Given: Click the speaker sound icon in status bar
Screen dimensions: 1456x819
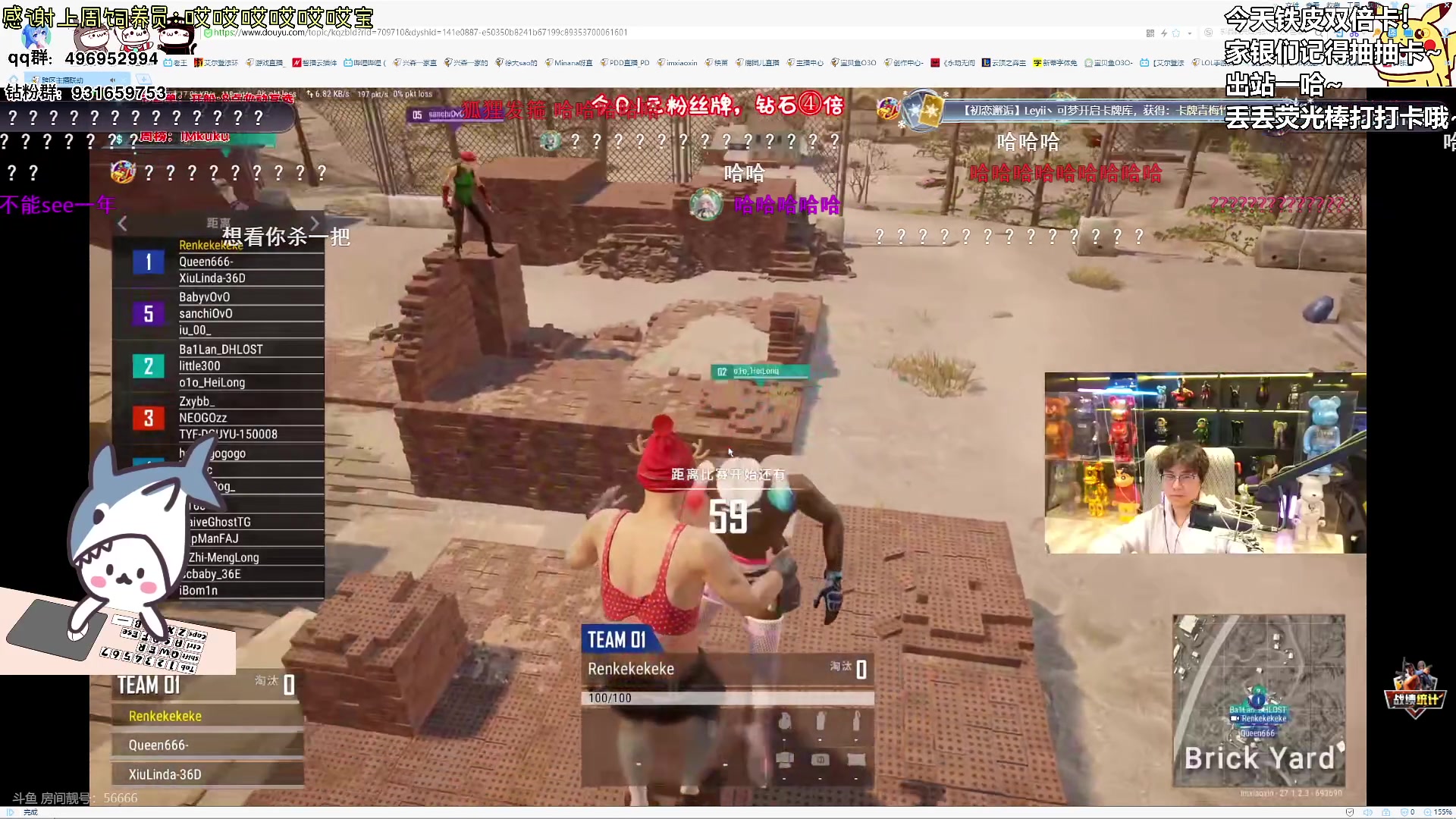Looking at the screenshot, I should (x=1367, y=812).
